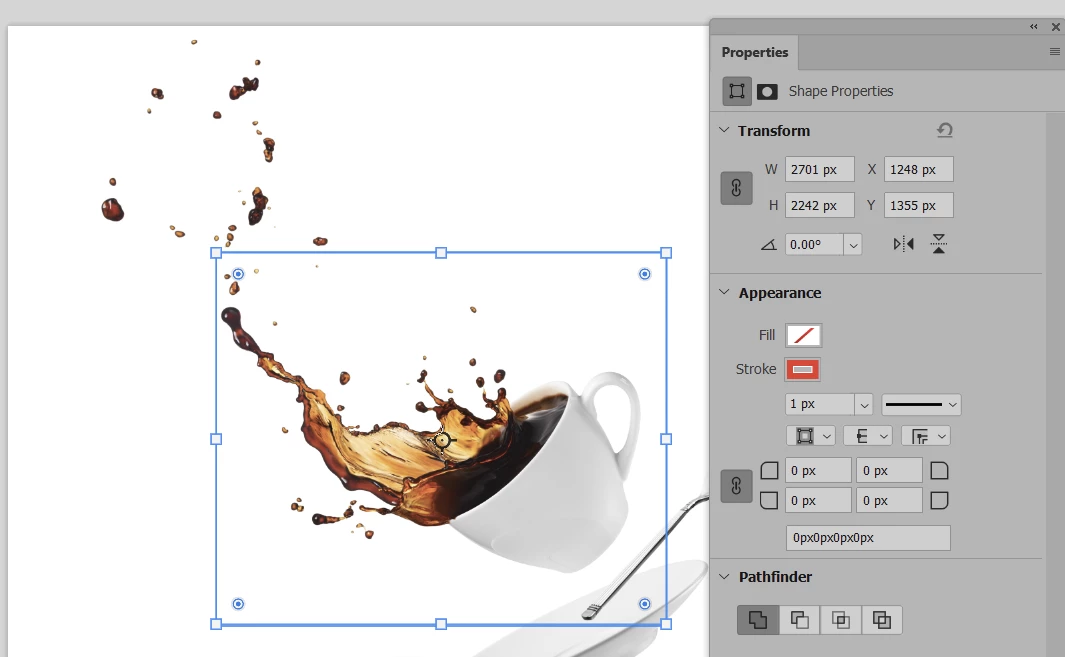
Task: Toggle the corner radius link constraint
Action: tap(736, 486)
